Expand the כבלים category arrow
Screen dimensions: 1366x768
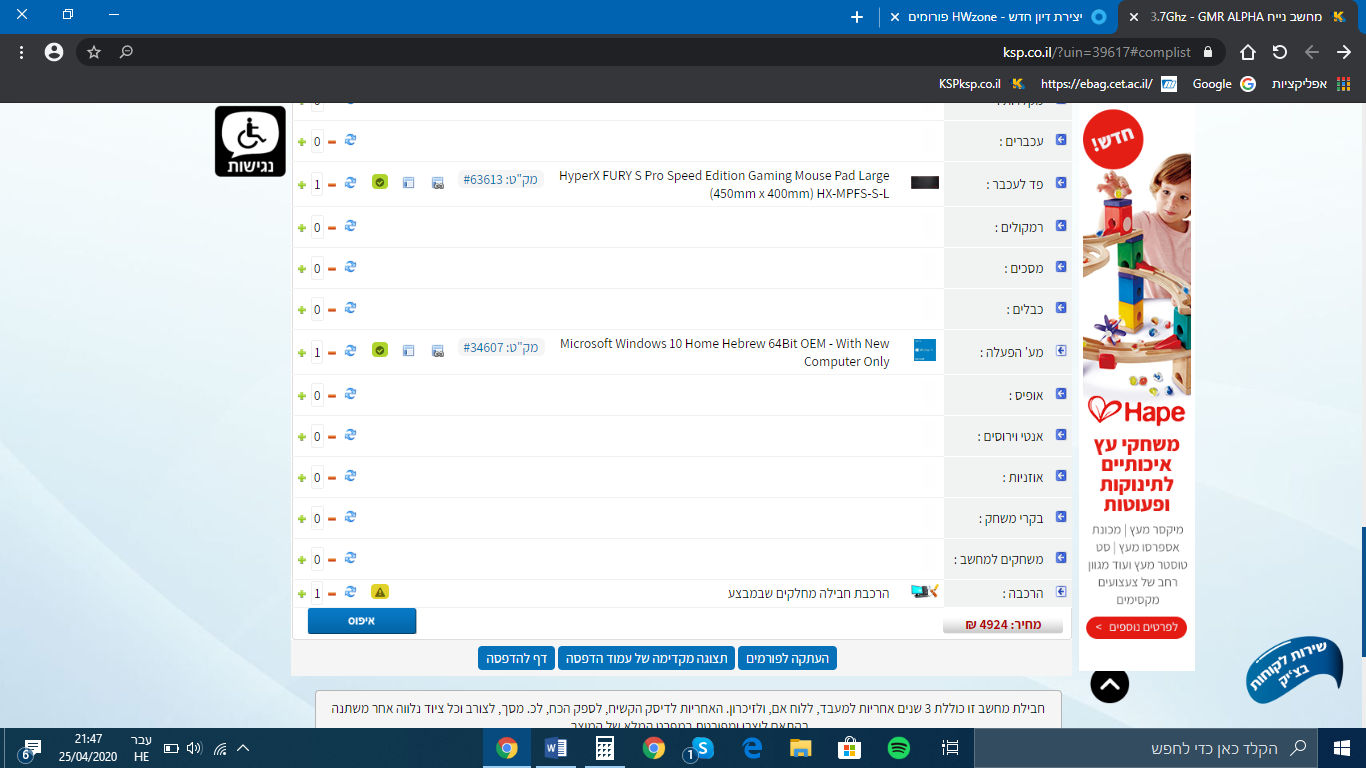pos(1061,308)
